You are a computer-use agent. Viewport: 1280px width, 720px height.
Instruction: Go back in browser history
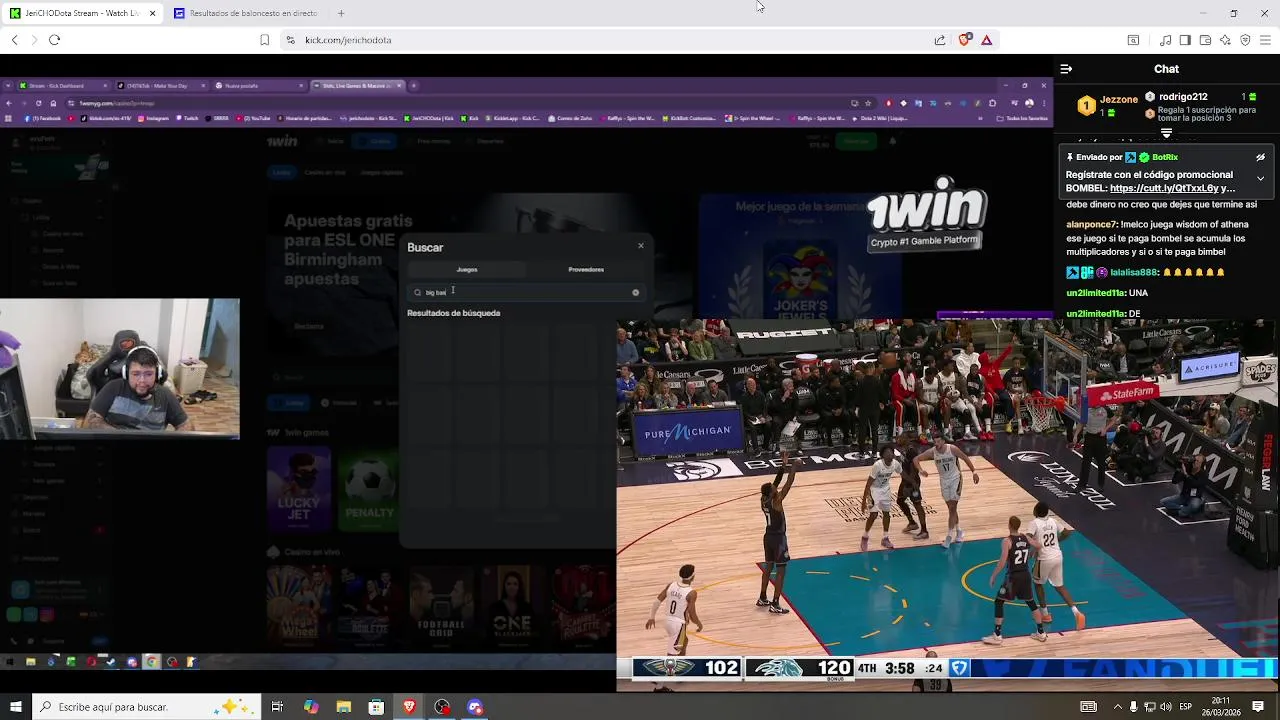click(x=14, y=40)
